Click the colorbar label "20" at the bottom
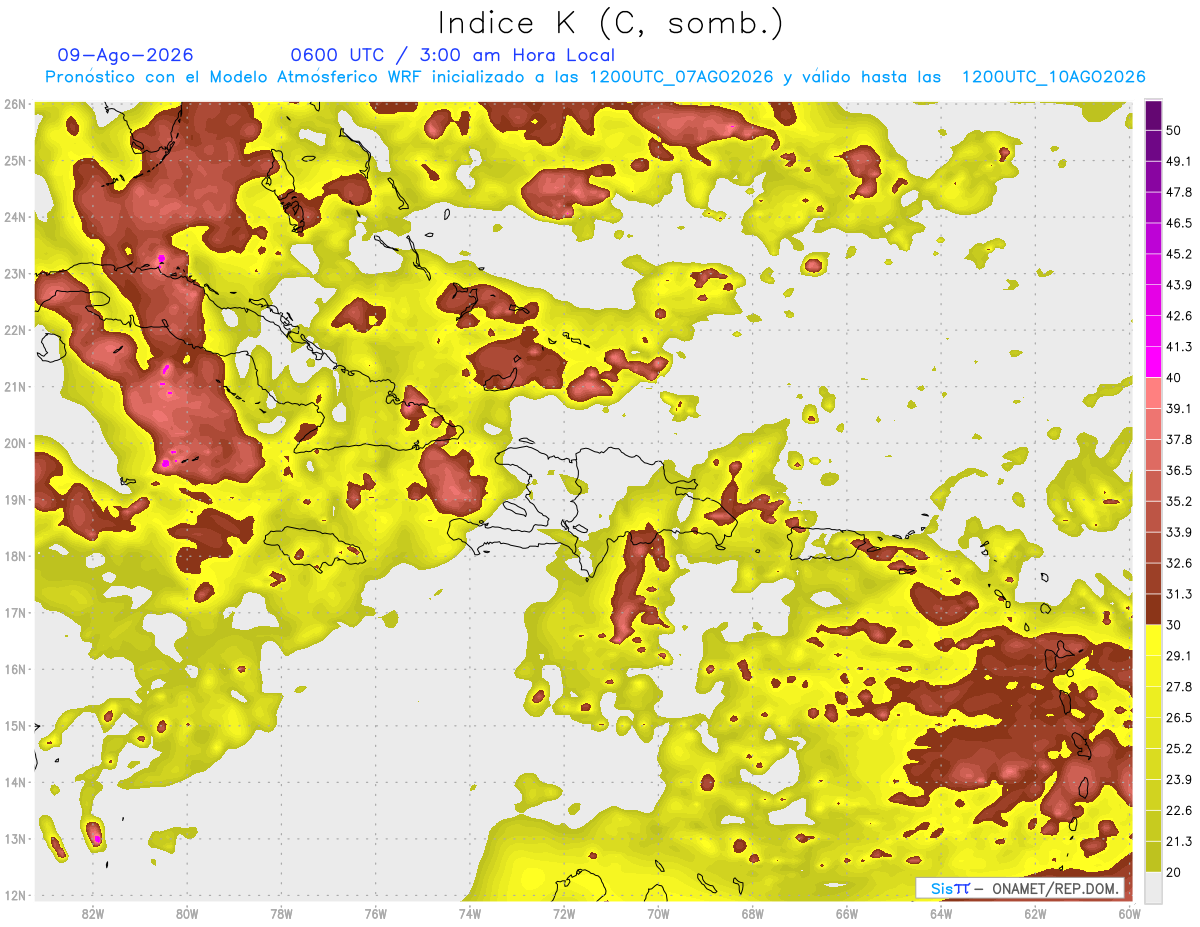The width and height of the screenshot is (1200, 927). [x=1174, y=872]
